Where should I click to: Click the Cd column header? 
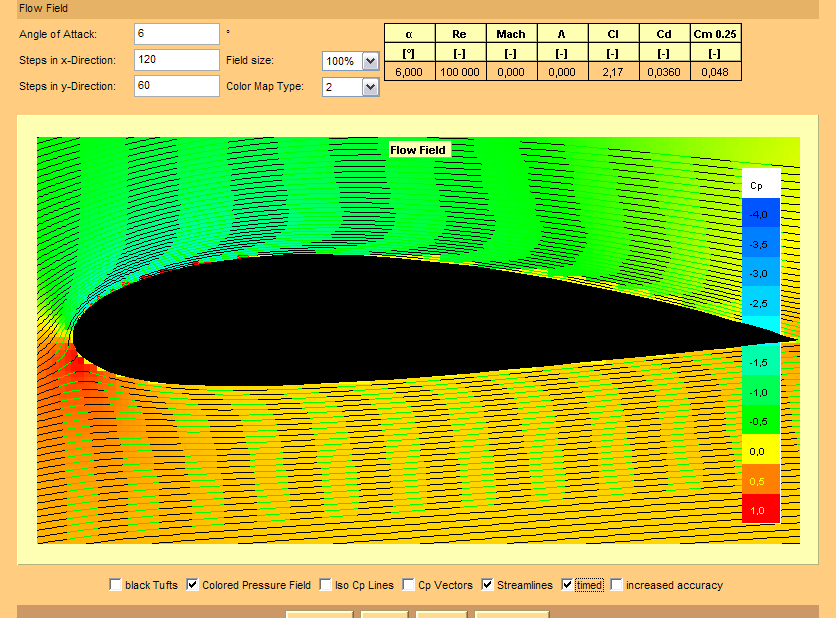(x=663, y=34)
